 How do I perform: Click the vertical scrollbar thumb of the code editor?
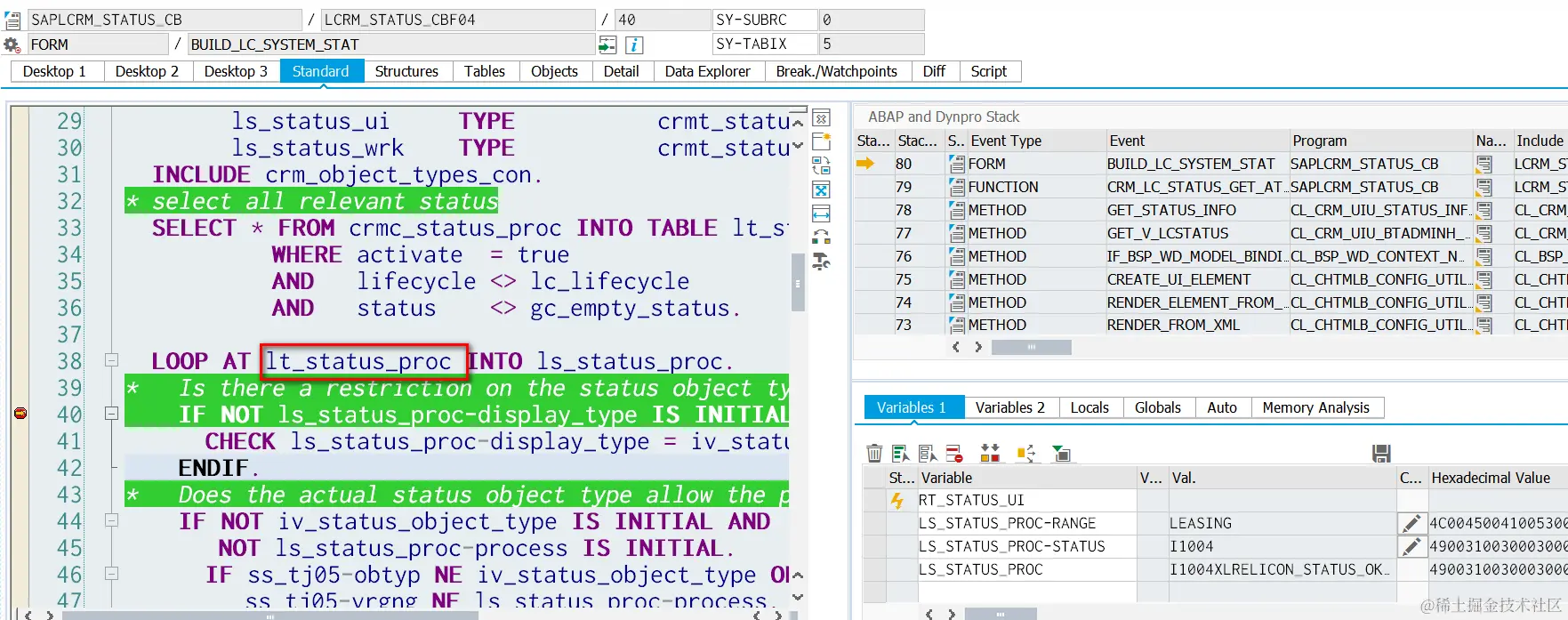click(x=797, y=282)
